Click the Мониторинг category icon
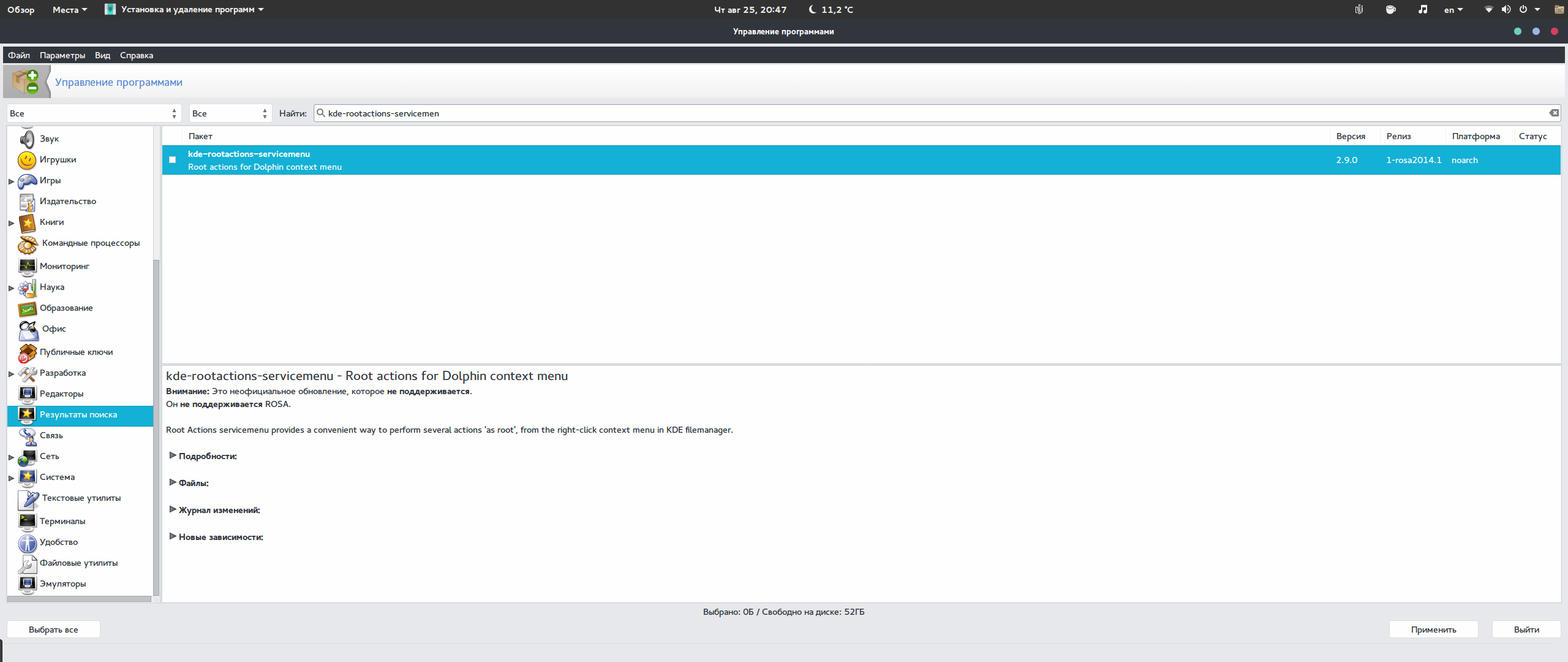 [x=27, y=267]
